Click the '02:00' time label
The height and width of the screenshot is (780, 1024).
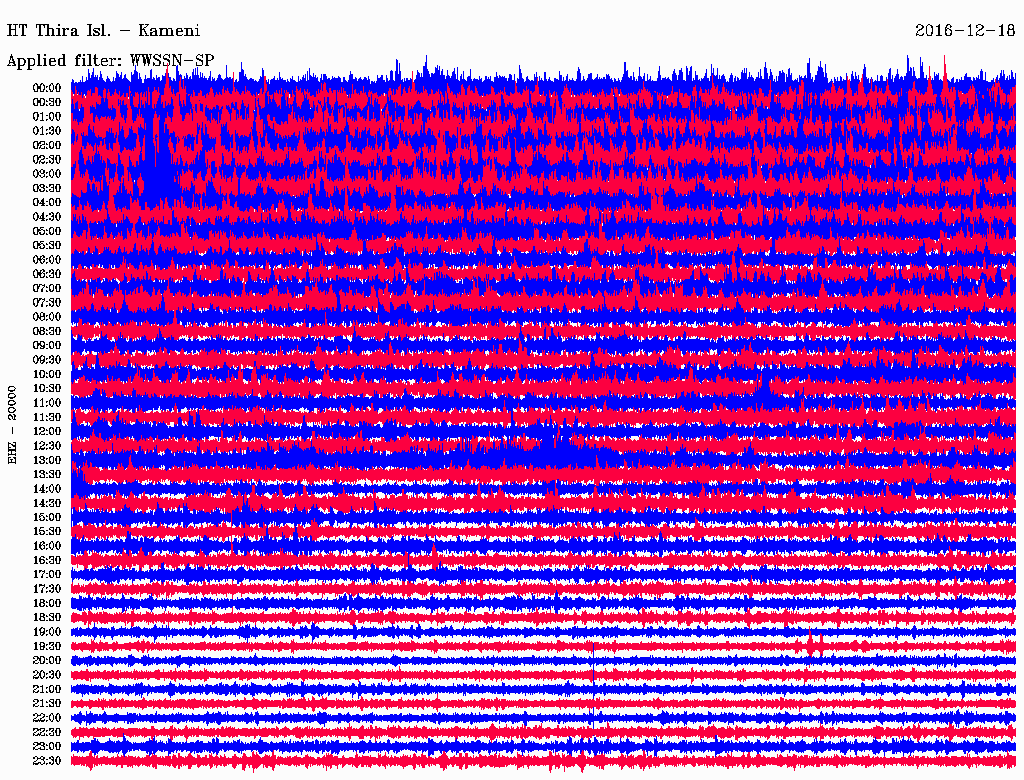click(47, 145)
